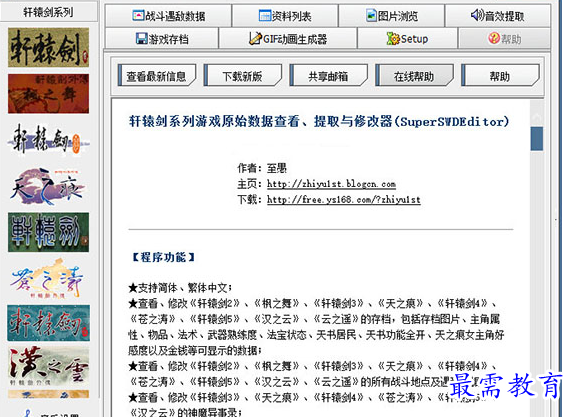Image resolution: width=571 pixels, height=417 pixels.
Task: Select the 天之痕 game logo
Action: [x=48, y=186]
